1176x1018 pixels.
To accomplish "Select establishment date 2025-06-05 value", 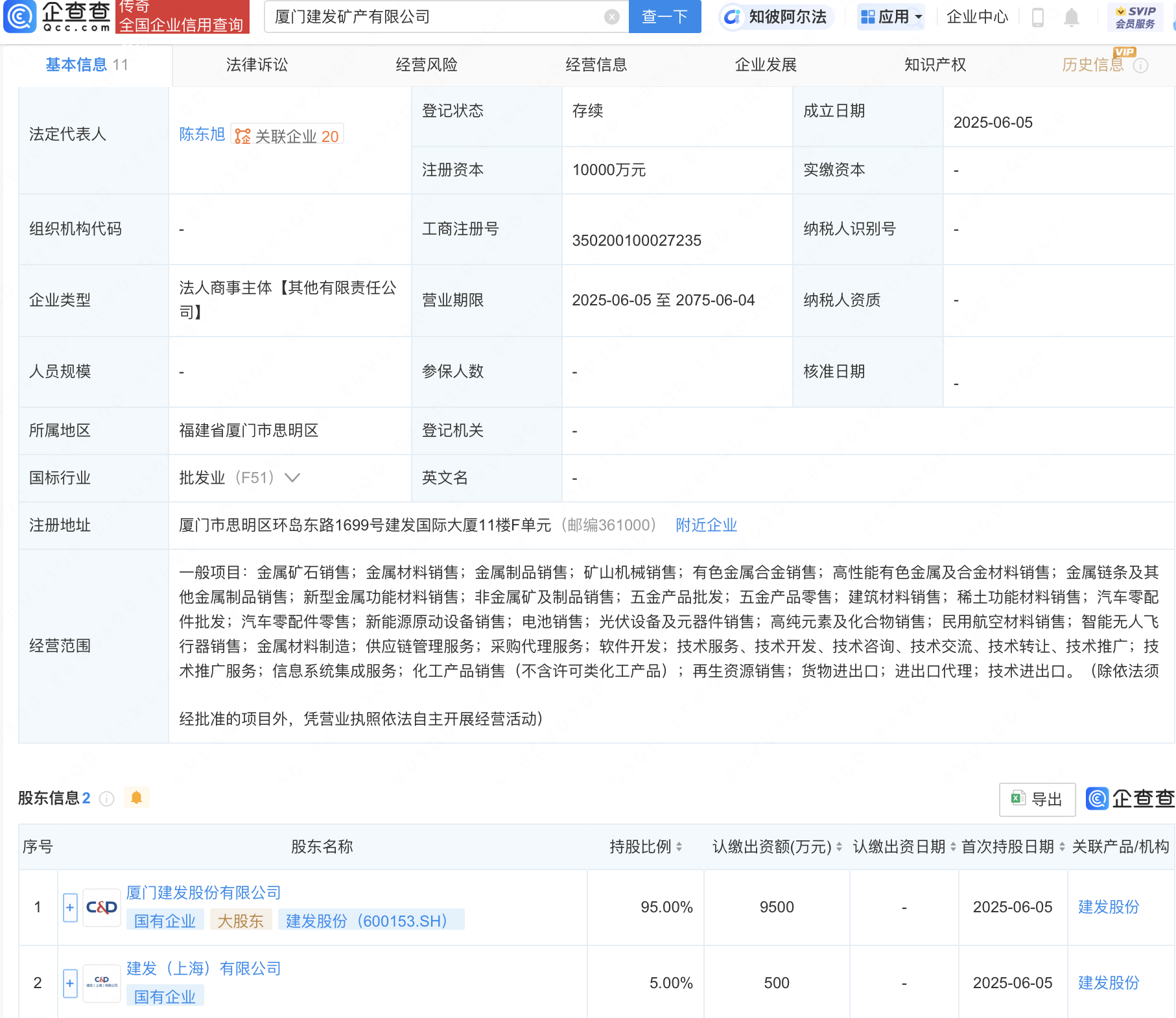I will 993,123.
